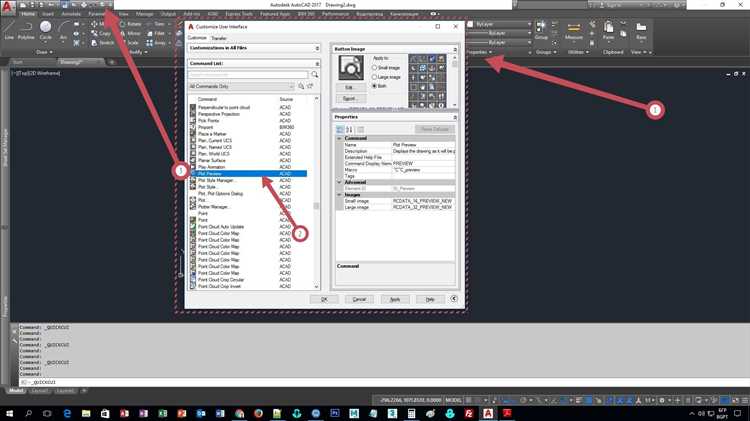The image size is (750, 421).
Task: Click the Fillet tool in the Modify panel
Action: 155,33
